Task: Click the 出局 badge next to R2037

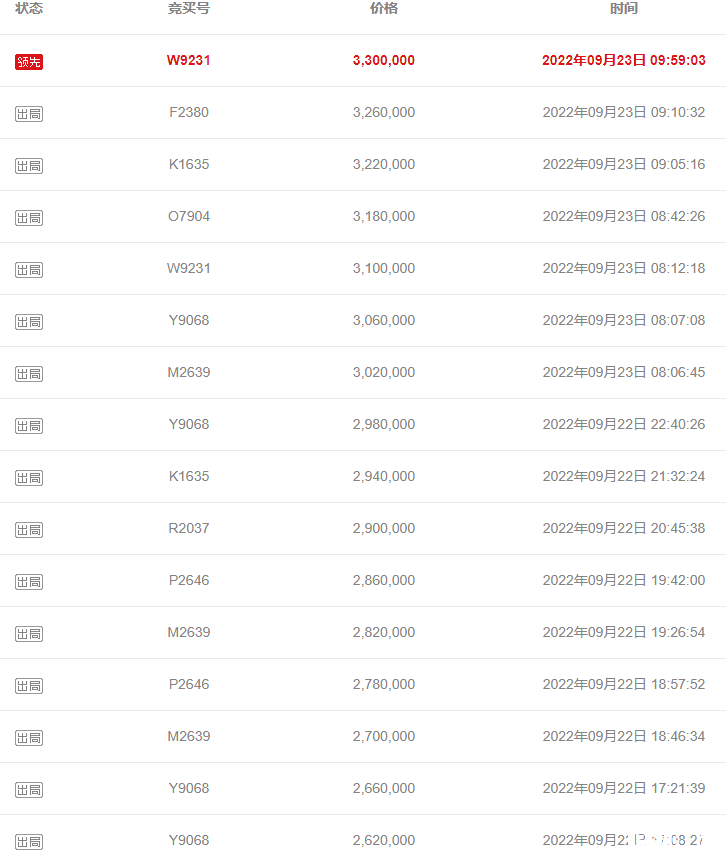Action: 29,530
